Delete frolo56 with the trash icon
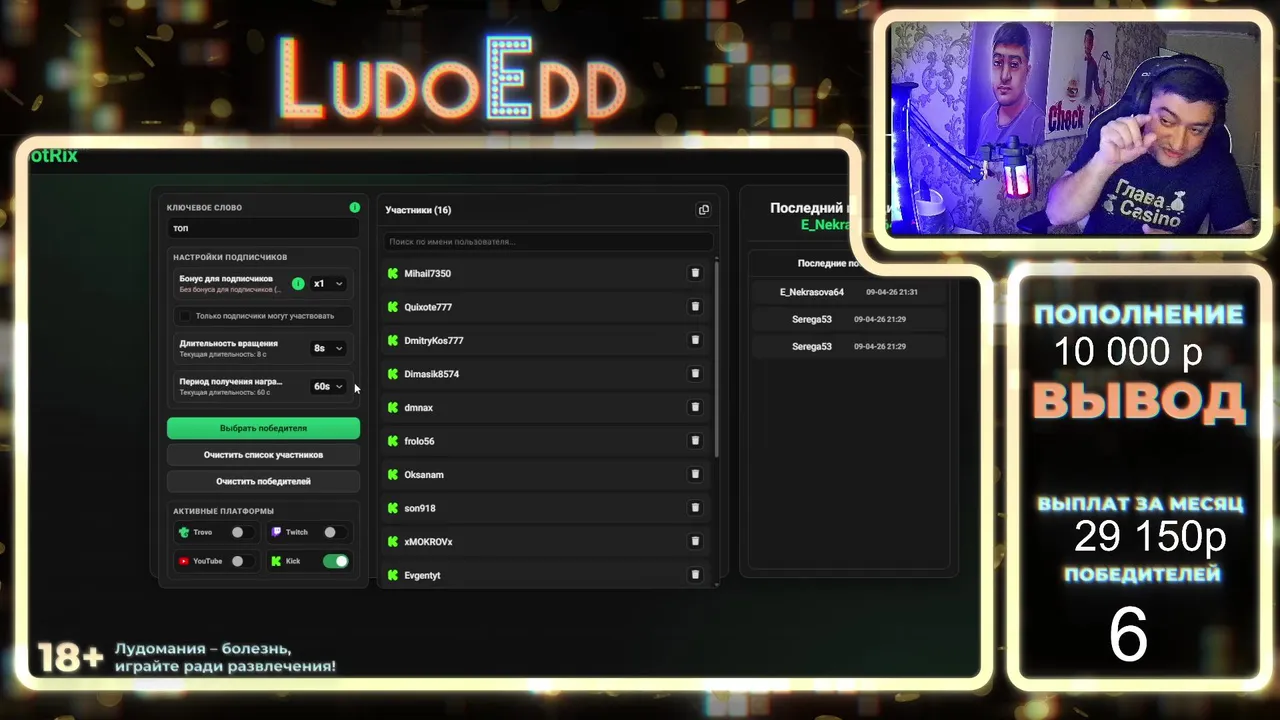 695,441
